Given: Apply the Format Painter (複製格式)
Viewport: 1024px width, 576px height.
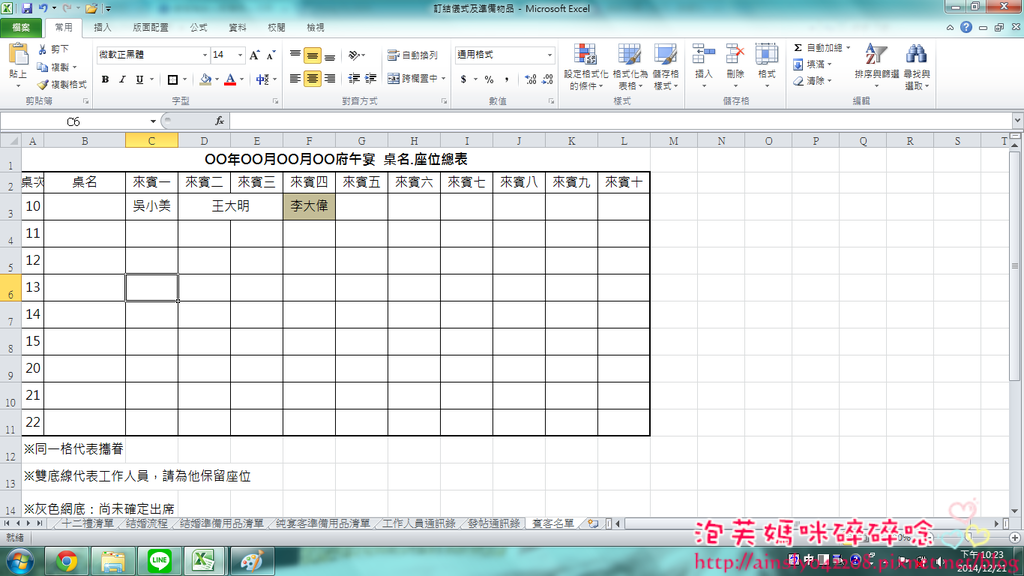Looking at the screenshot, I should coord(63,83).
